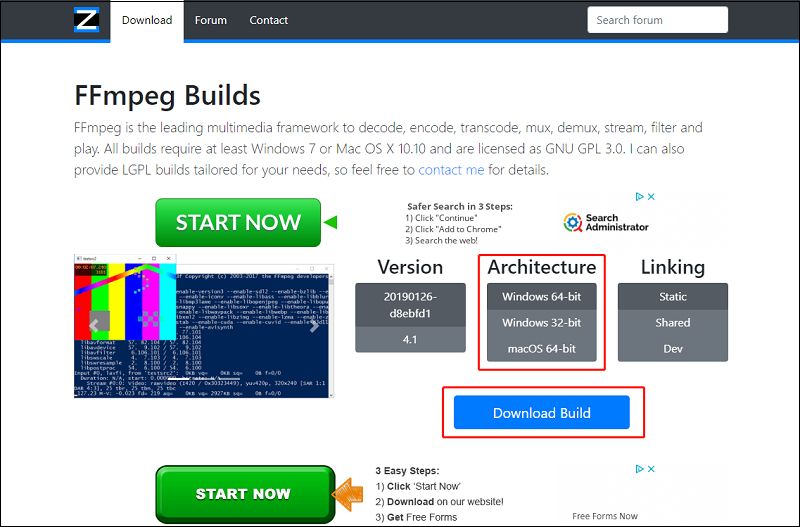The image size is (800, 527).
Task: Select version 4.1
Action: coord(410,339)
